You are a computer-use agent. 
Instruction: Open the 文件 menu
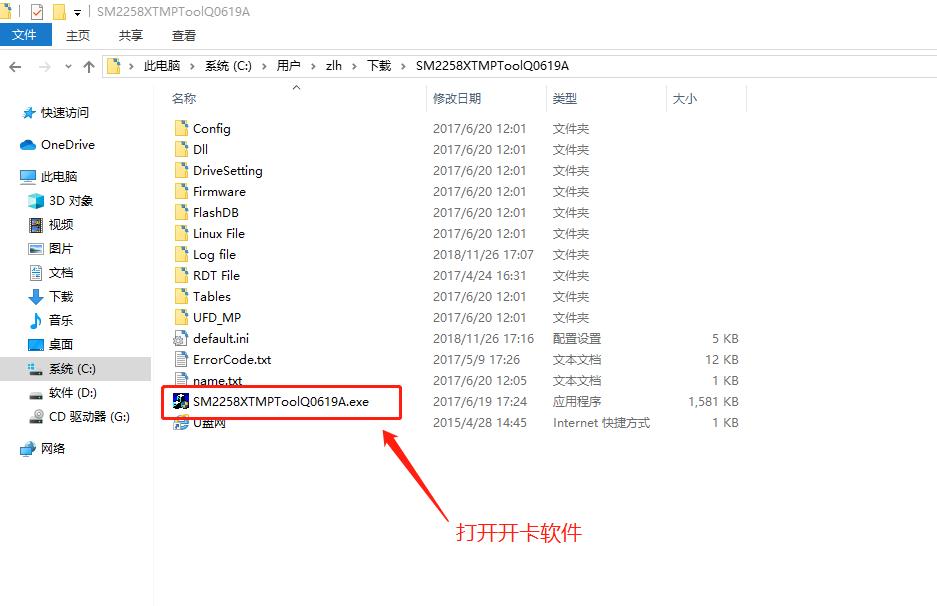pos(25,34)
